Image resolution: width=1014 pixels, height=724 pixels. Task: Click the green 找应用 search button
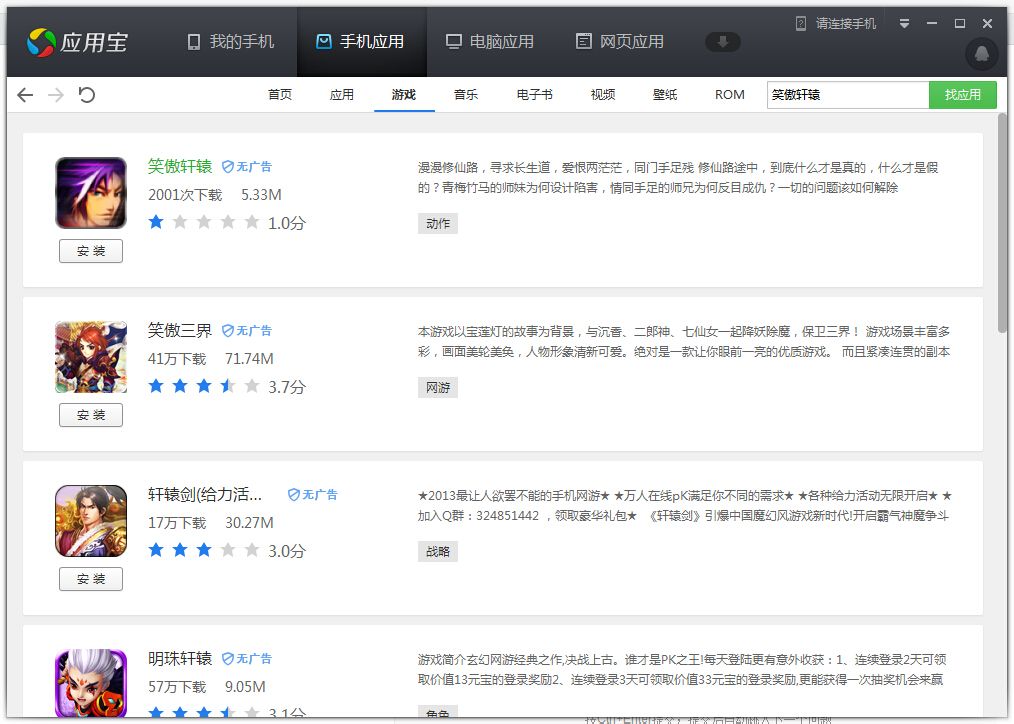pyautogui.click(x=962, y=95)
